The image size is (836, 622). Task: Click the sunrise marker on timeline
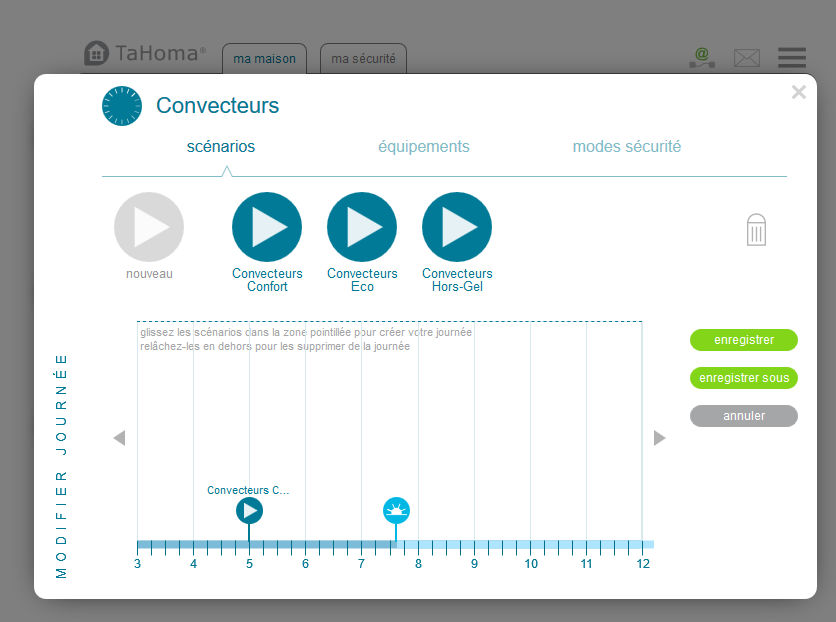point(396,511)
